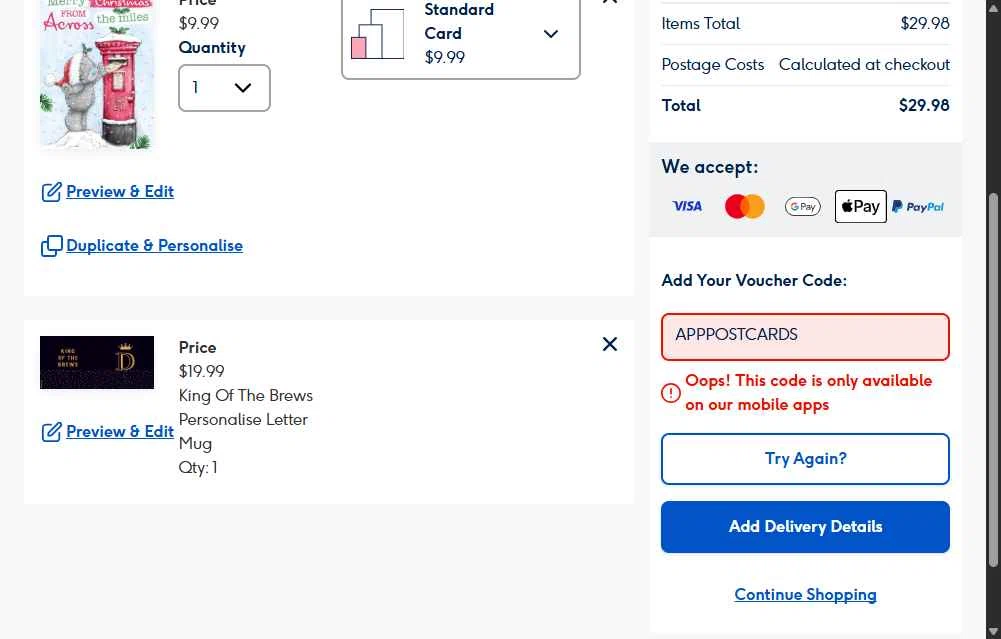Screen dimensions: 1001x639
Task: Click the pencil icon beside the mug's Preview & Edit
Action: pos(51,432)
